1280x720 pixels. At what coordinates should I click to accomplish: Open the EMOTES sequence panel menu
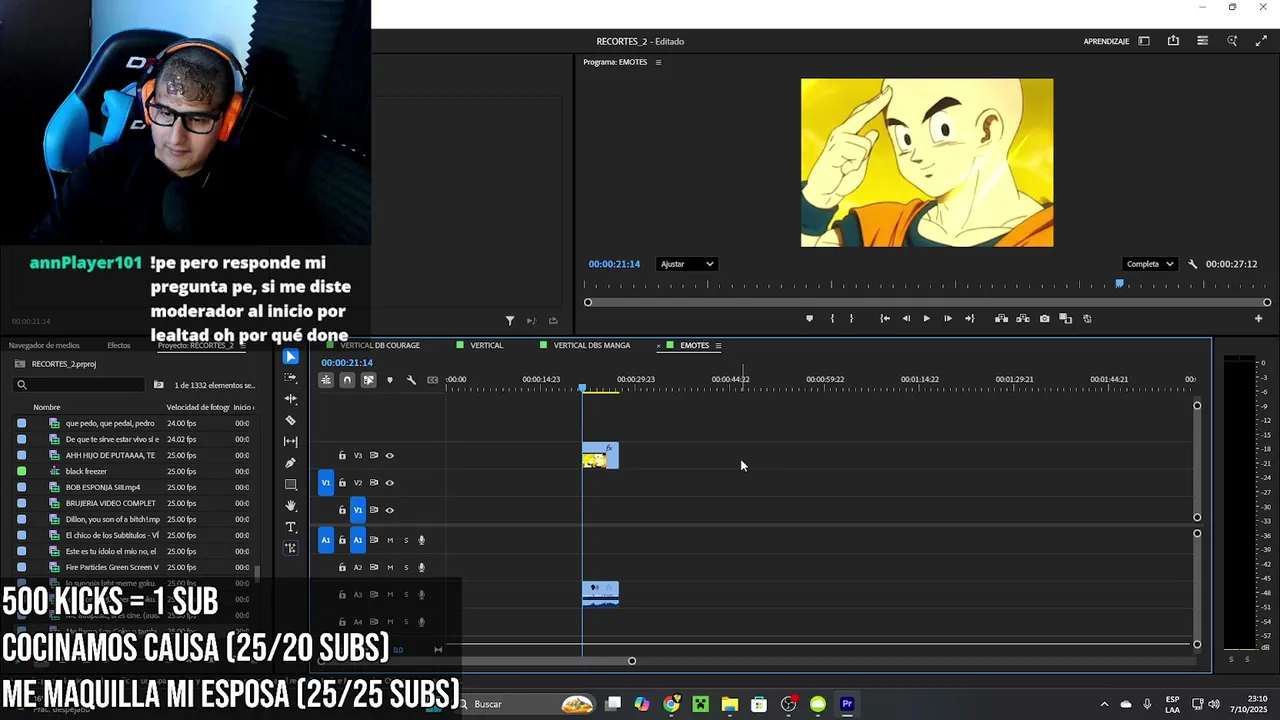(718, 346)
